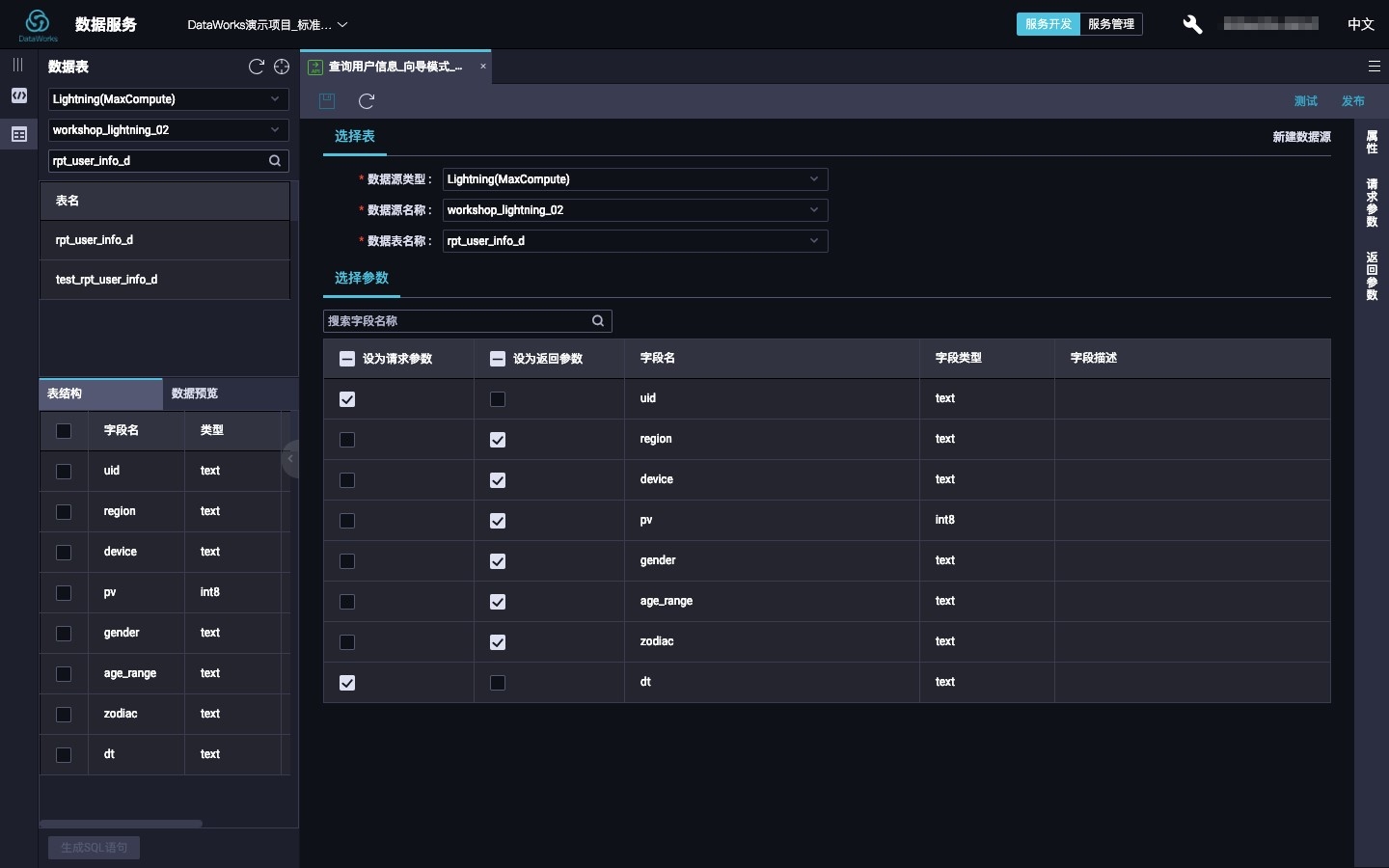Image resolution: width=1389 pixels, height=868 pixels.
Task: Select all fields in table structure header
Action: tap(64, 431)
